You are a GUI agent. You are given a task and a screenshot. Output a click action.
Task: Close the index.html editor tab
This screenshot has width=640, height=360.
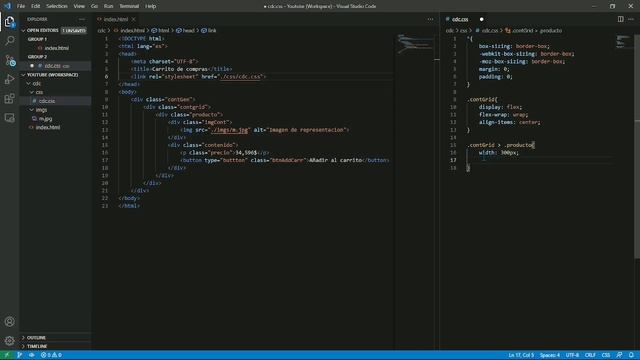(x=133, y=19)
